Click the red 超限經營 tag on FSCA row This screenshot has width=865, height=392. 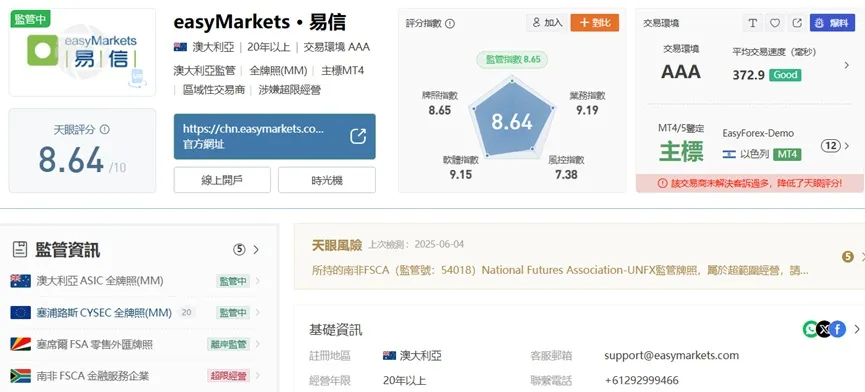pyautogui.click(x=228, y=377)
